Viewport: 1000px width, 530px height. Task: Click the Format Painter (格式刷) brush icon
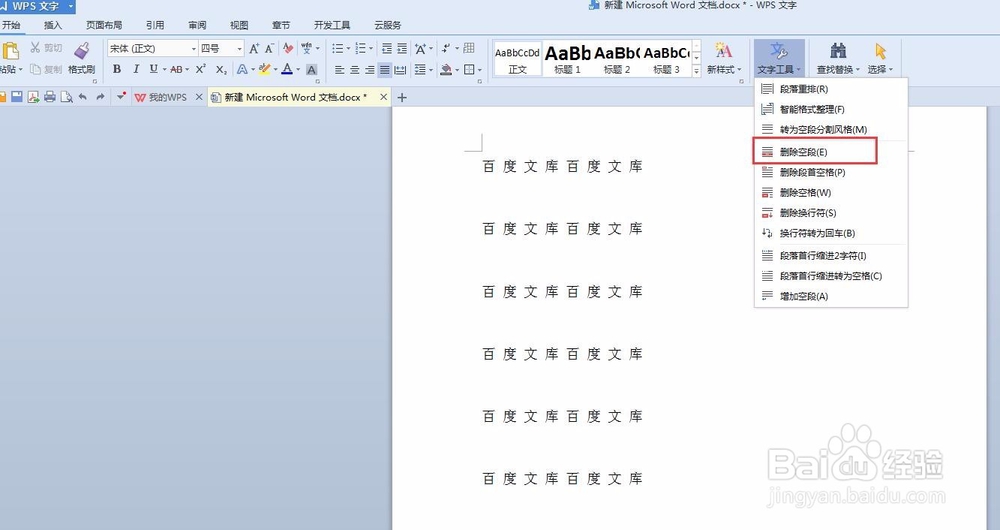pos(82,51)
